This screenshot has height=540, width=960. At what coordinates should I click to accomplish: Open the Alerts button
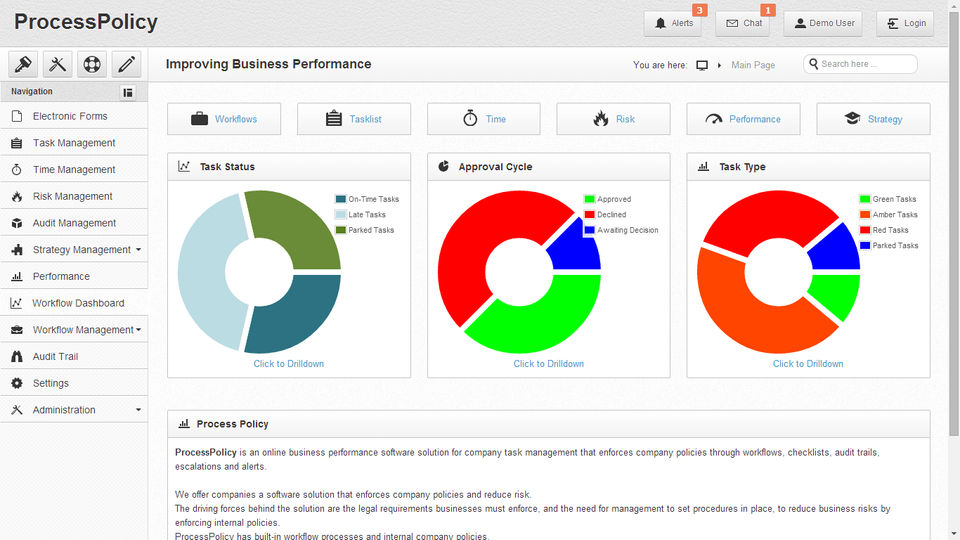(x=672, y=23)
